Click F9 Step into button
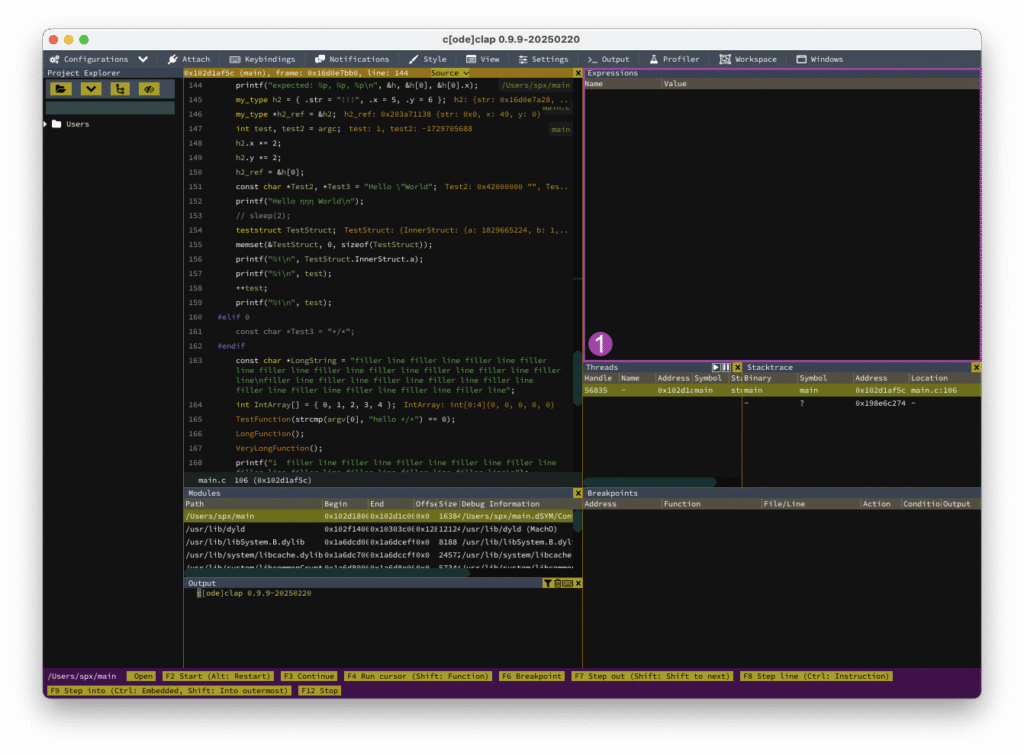The image size is (1024, 755). (168, 691)
